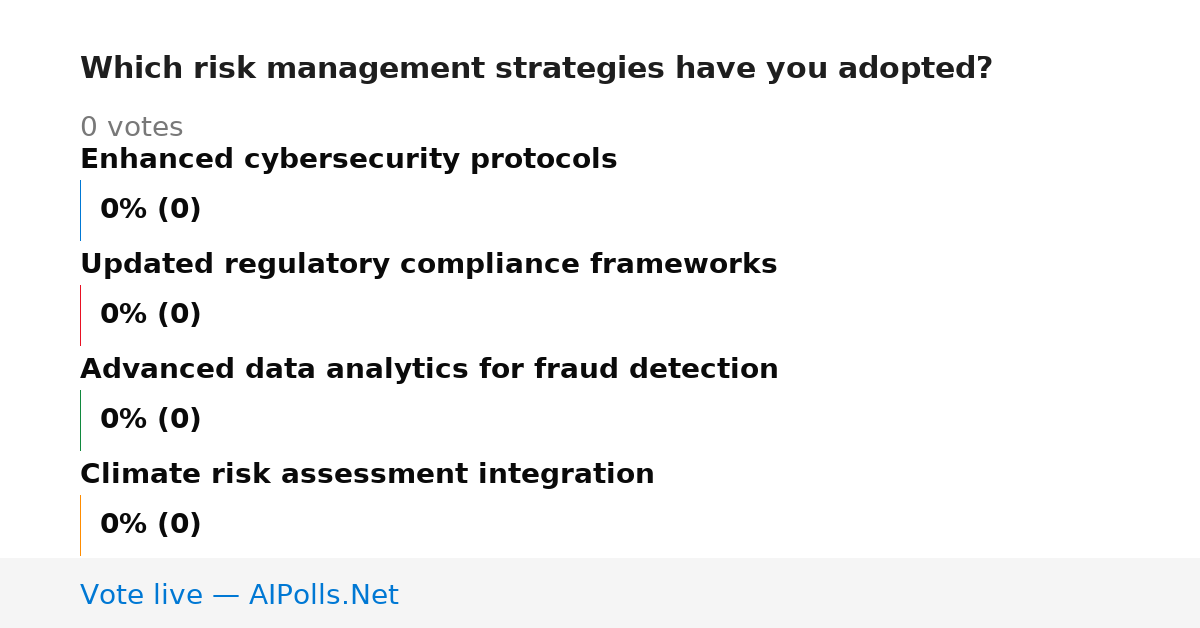Open the Vote live AIPolls.Net link
1200x628 pixels.
(x=239, y=595)
